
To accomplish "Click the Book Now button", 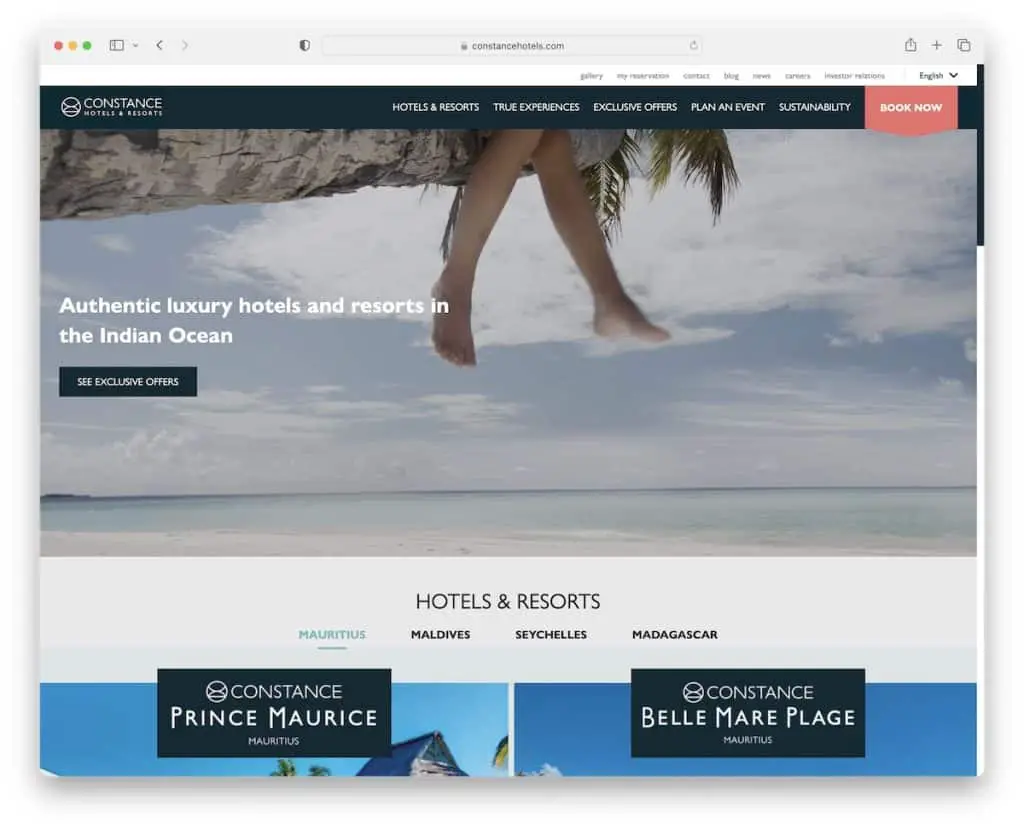I will tap(911, 108).
